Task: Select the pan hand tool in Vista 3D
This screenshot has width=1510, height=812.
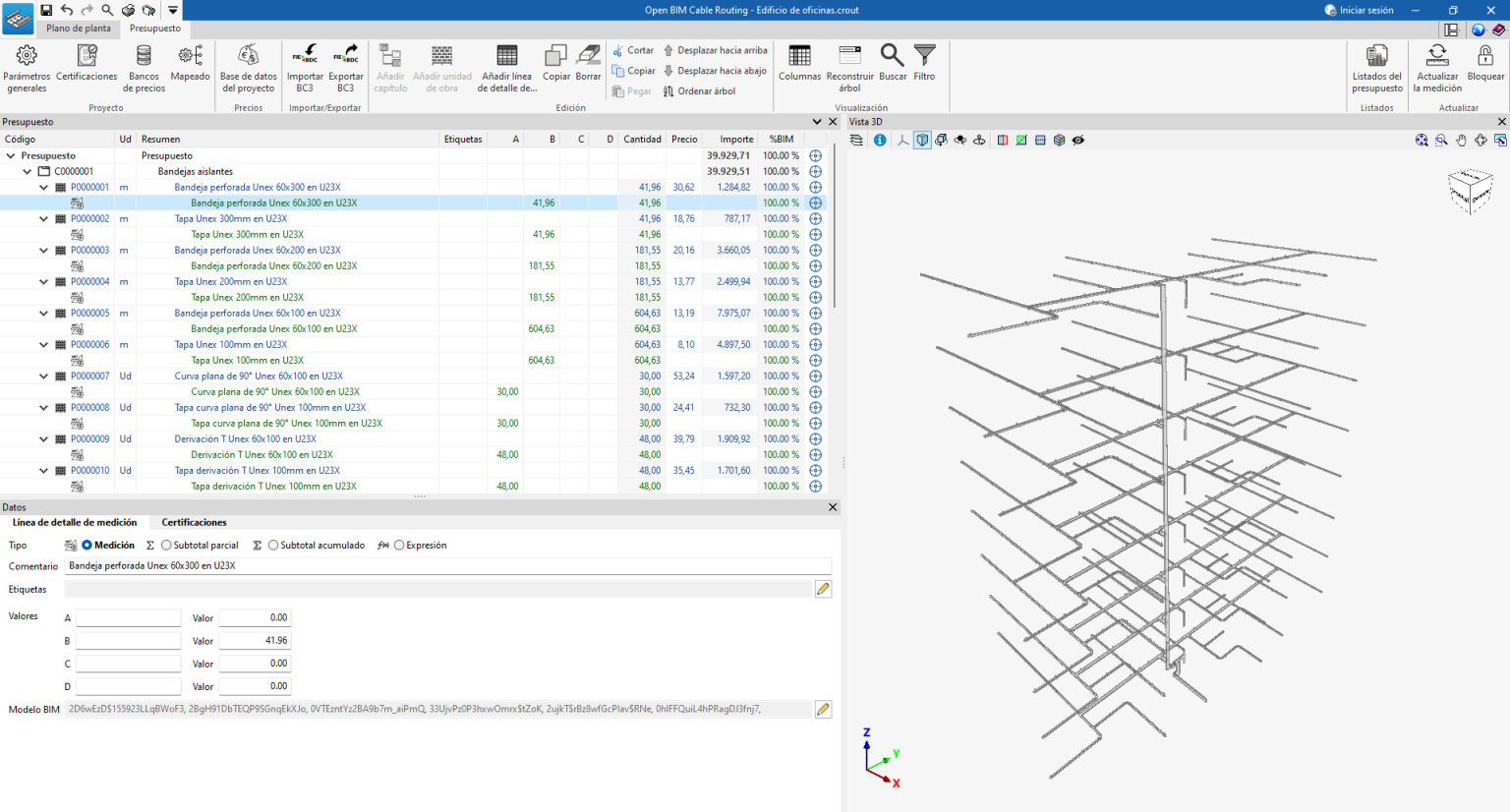Action: [1461, 141]
